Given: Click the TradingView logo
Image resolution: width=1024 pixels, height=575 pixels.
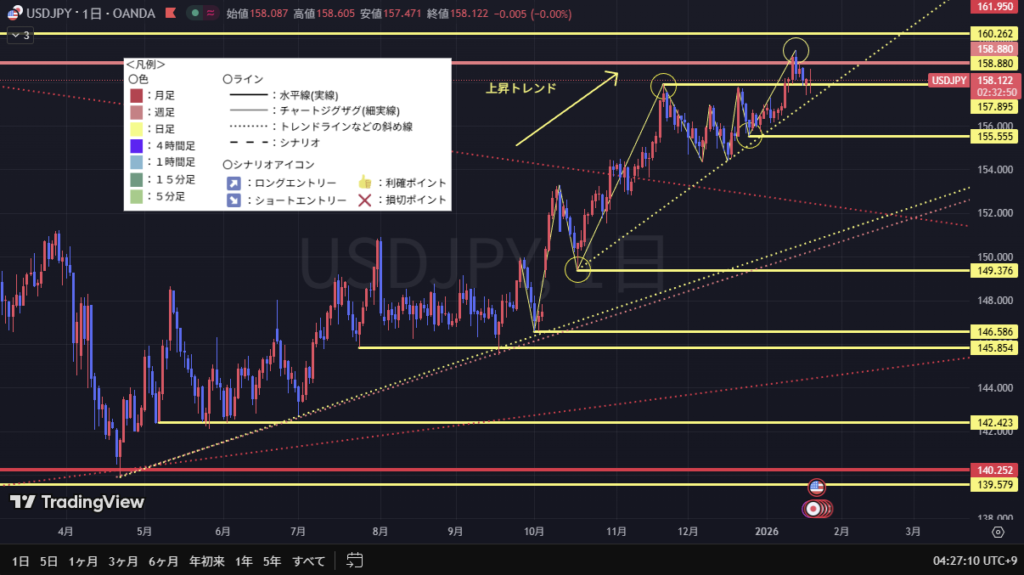Looking at the screenshot, I should tap(77, 503).
